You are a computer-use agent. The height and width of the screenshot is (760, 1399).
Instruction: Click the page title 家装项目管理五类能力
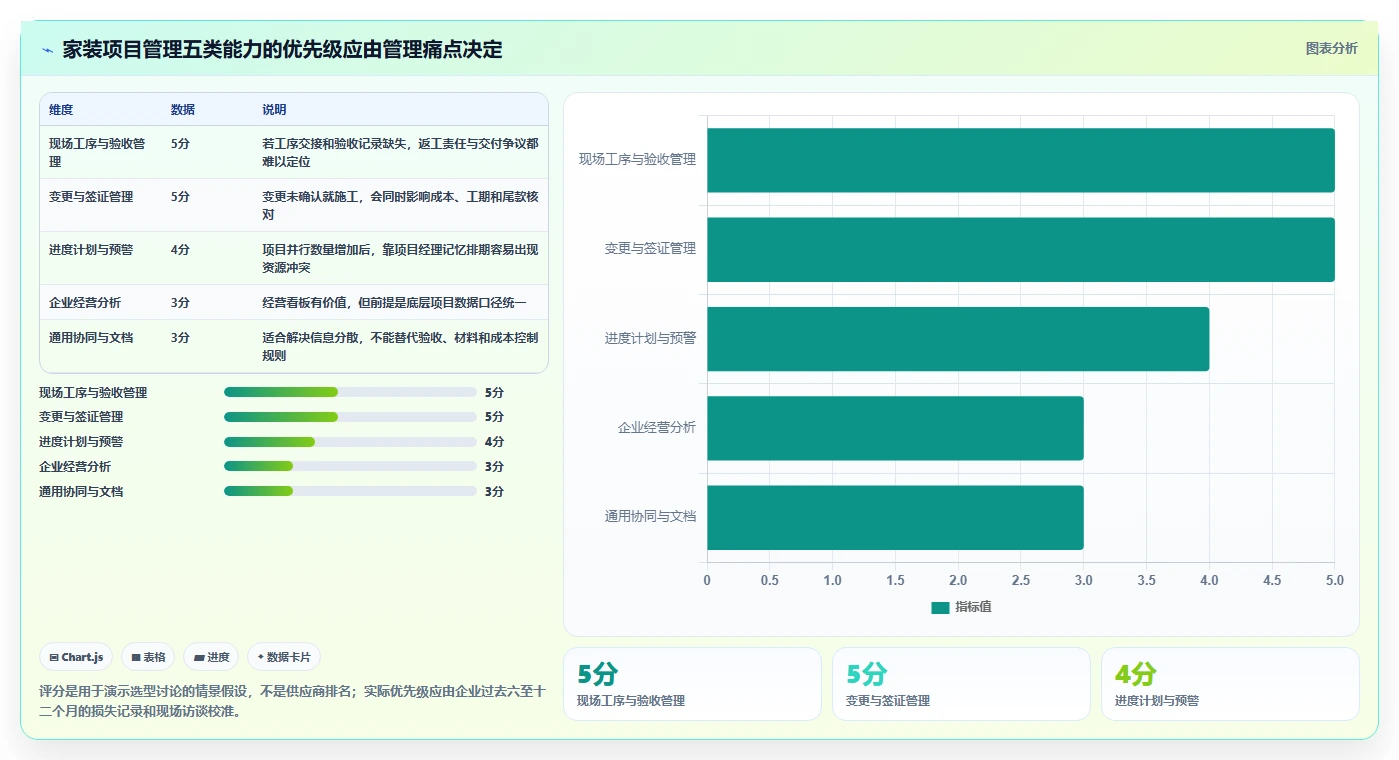click(x=282, y=49)
